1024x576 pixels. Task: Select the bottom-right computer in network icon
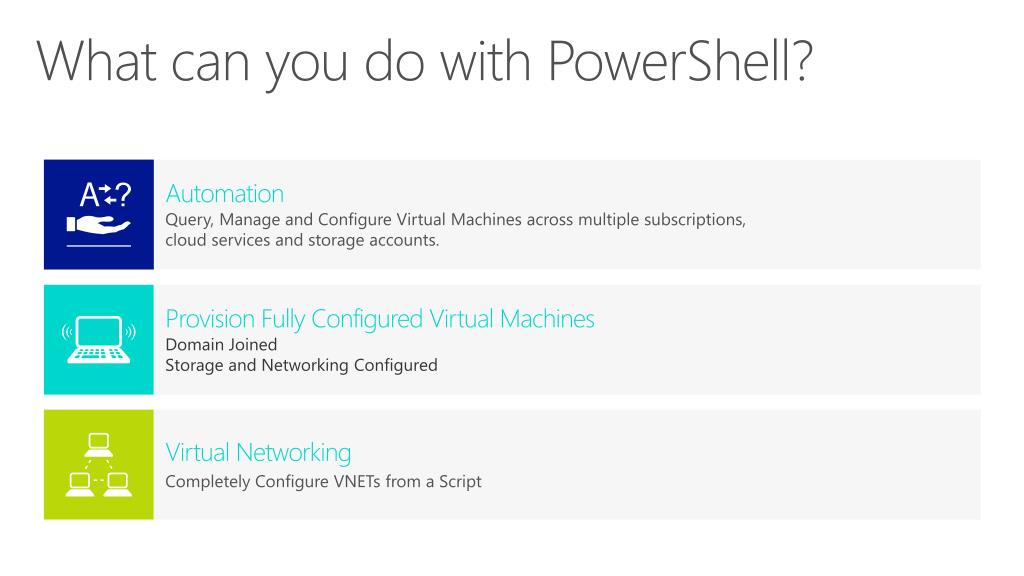119,484
